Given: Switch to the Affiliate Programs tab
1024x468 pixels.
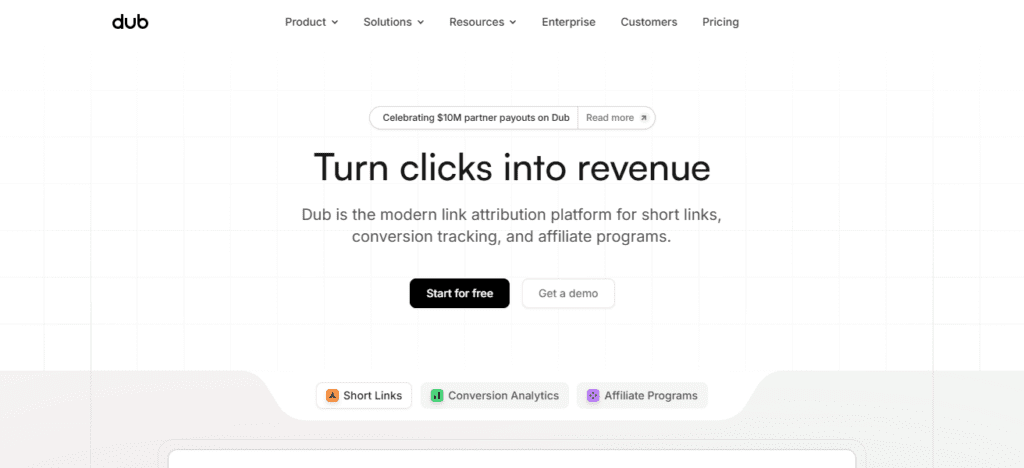Looking at the screenshot, I should (642, 396).
